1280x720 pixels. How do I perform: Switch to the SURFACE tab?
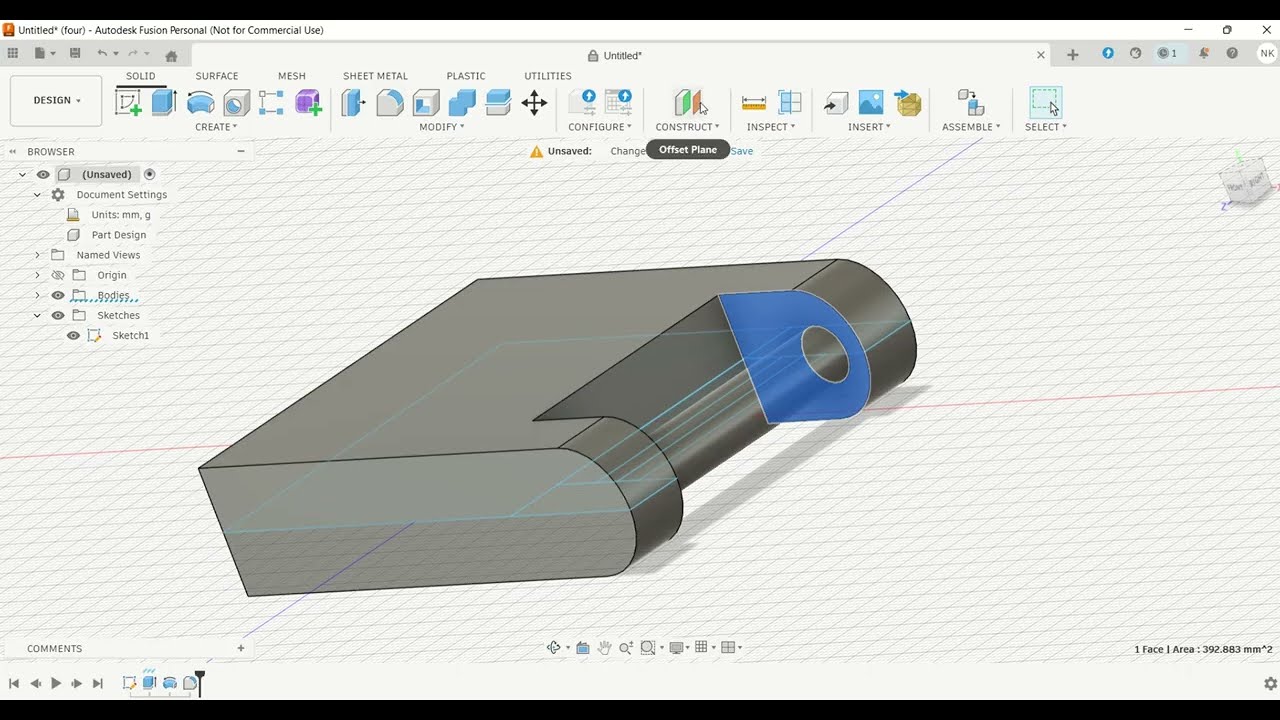click(217, 76)
